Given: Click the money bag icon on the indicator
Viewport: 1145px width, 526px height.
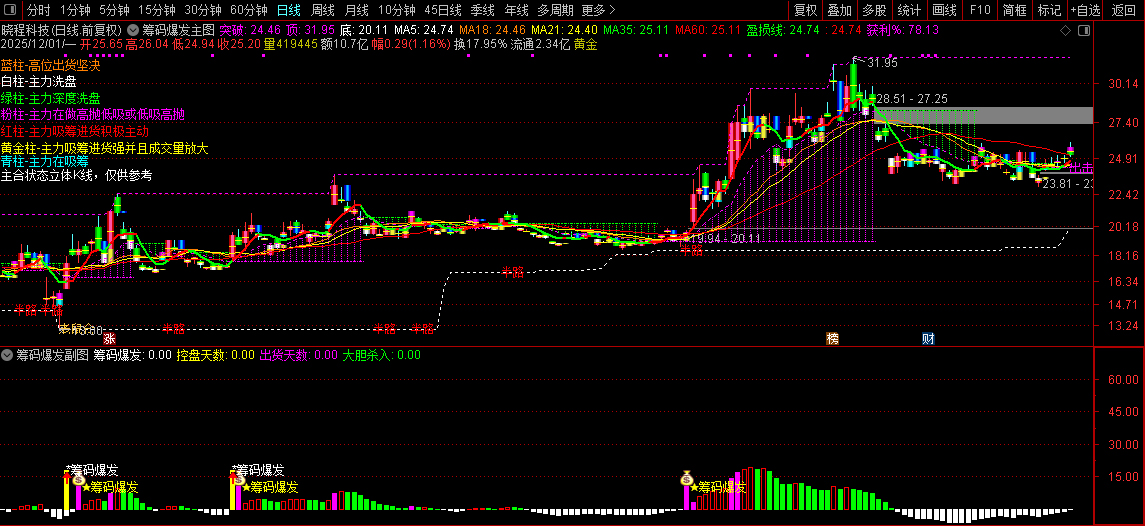Looking at the screenshot, I should [x=687, y=478].
